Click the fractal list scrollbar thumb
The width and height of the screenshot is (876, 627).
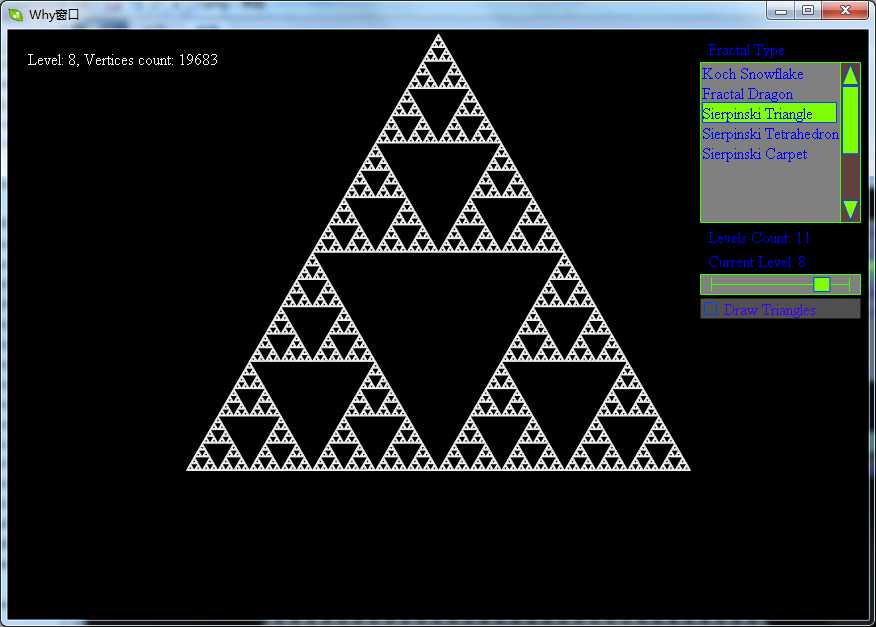pos(850,120)
